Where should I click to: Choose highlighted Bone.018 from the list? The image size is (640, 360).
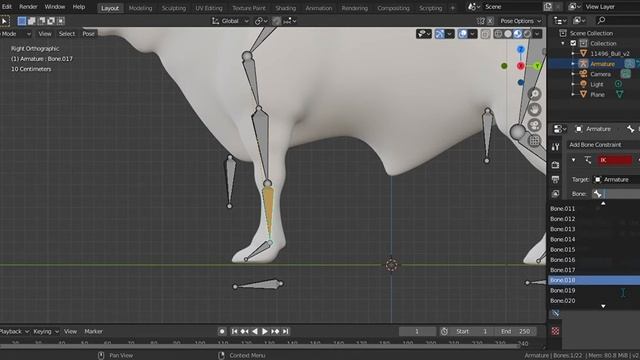[593, 280]
